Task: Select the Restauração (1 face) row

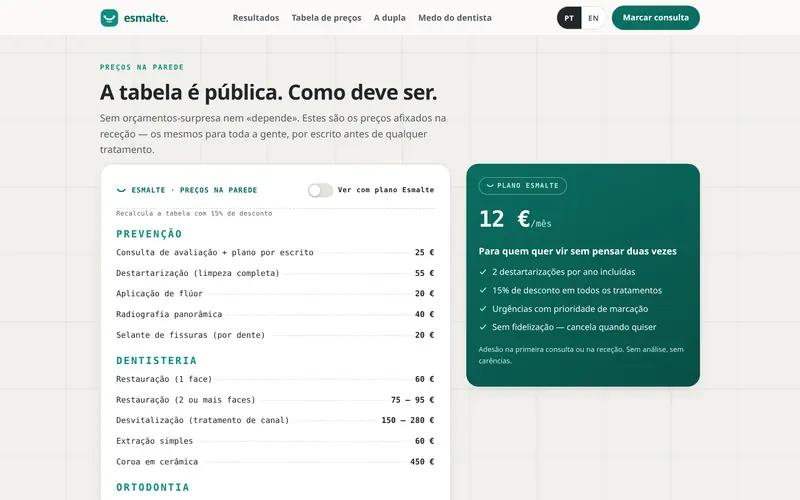Action: (275, 379)
